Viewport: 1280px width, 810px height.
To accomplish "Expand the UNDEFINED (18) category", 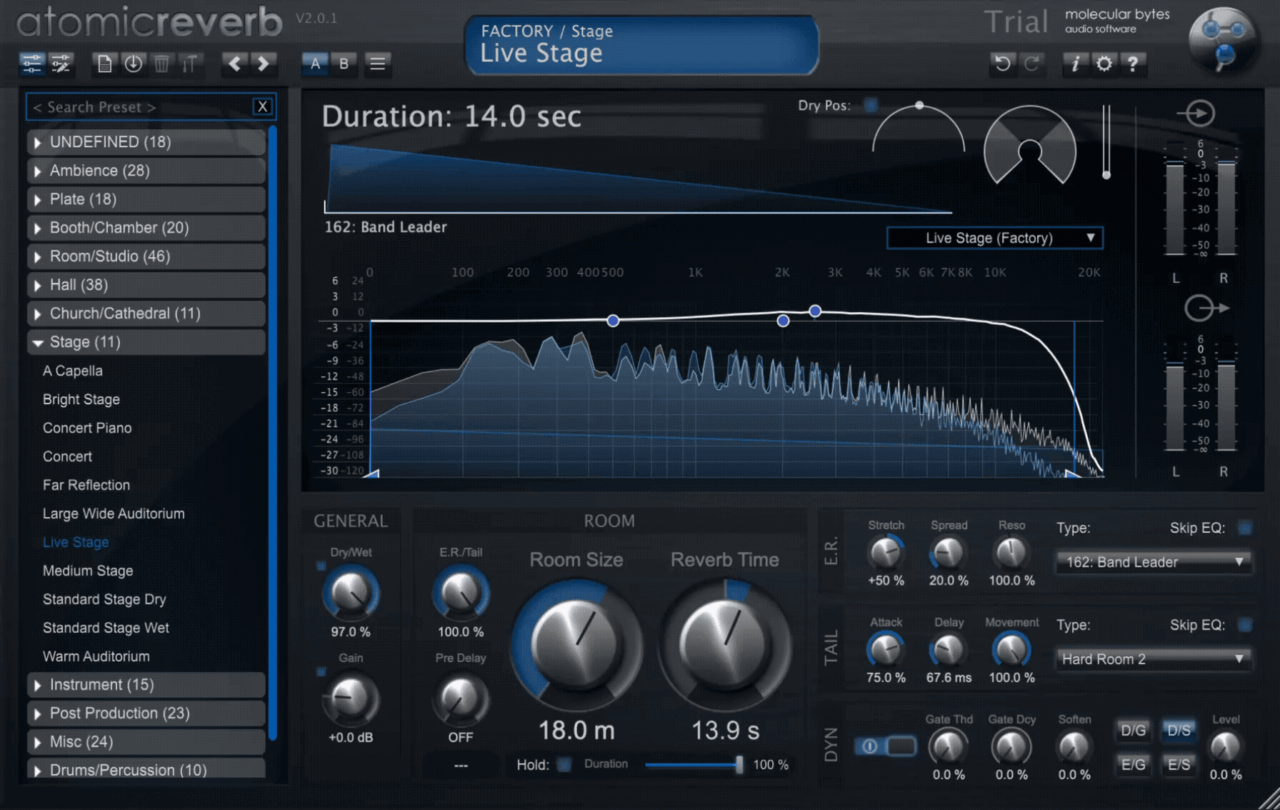I will click(146, 142).
